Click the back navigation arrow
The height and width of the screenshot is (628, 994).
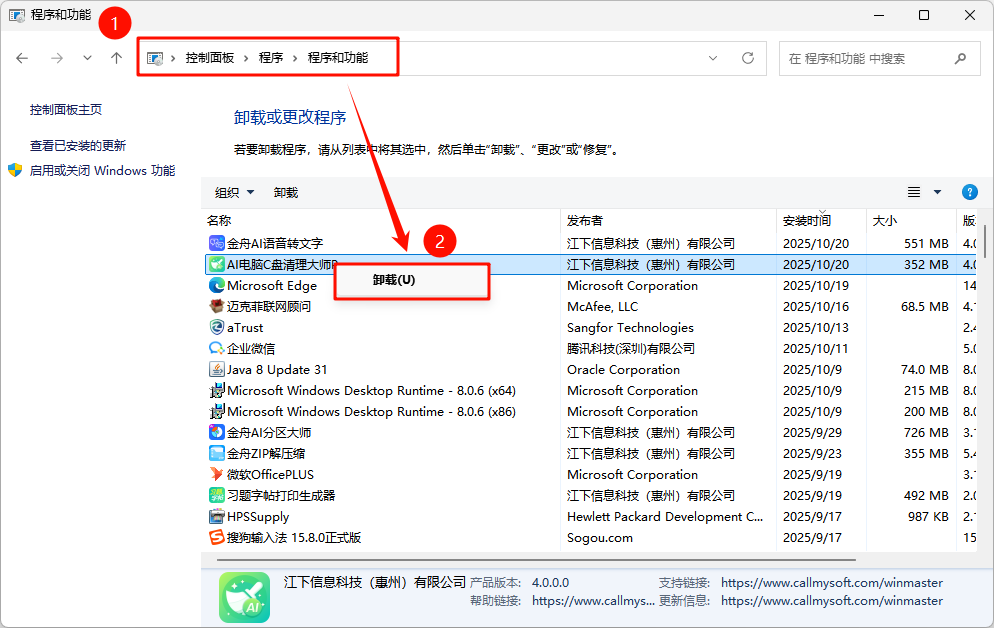tap(22, 58)
